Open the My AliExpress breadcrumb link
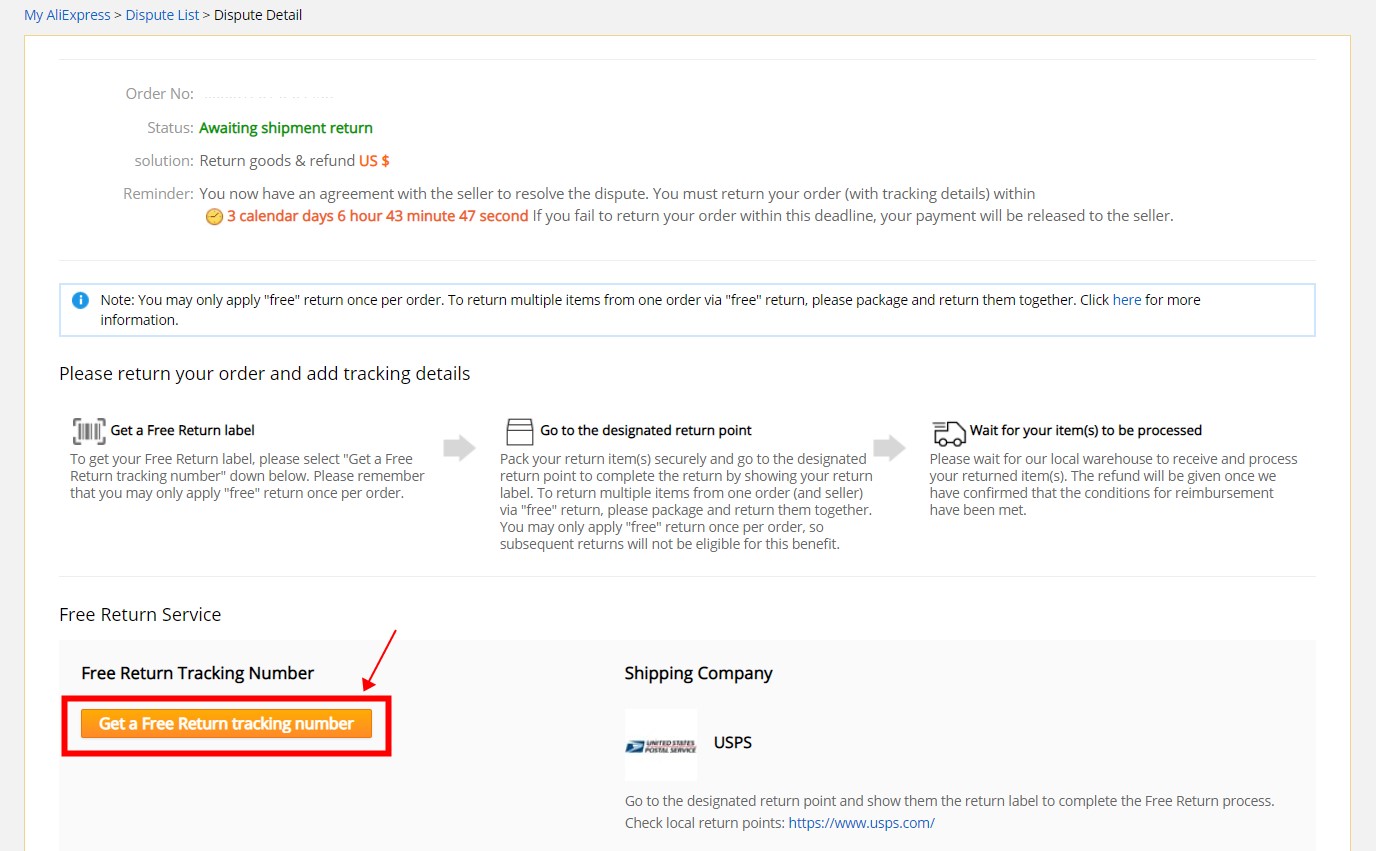Image resolution: width=1376 pixels, height=851 pixels. click(67, 15)
